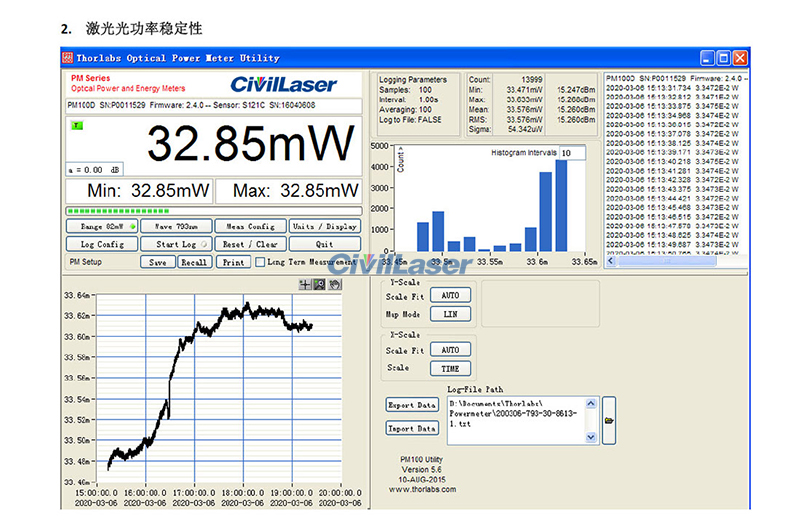The width and height of the screenshot is (800, 527).
Task: Click the Mean 33.576mW value
Action: point(524,110)
